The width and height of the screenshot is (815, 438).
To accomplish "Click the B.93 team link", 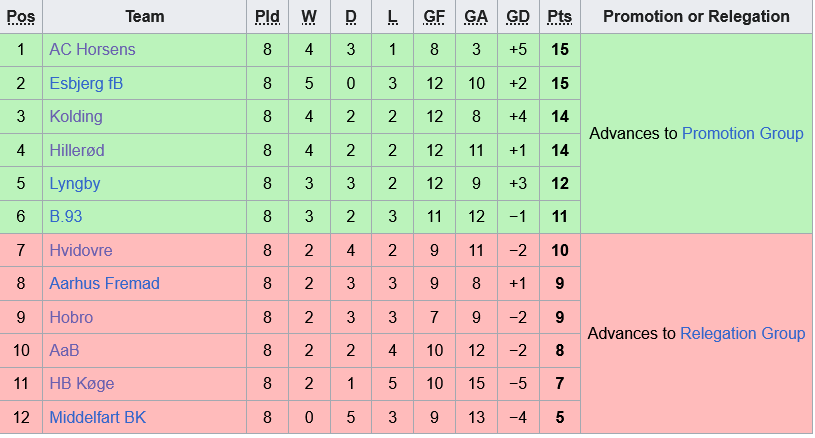I will [x=67, y=216].
